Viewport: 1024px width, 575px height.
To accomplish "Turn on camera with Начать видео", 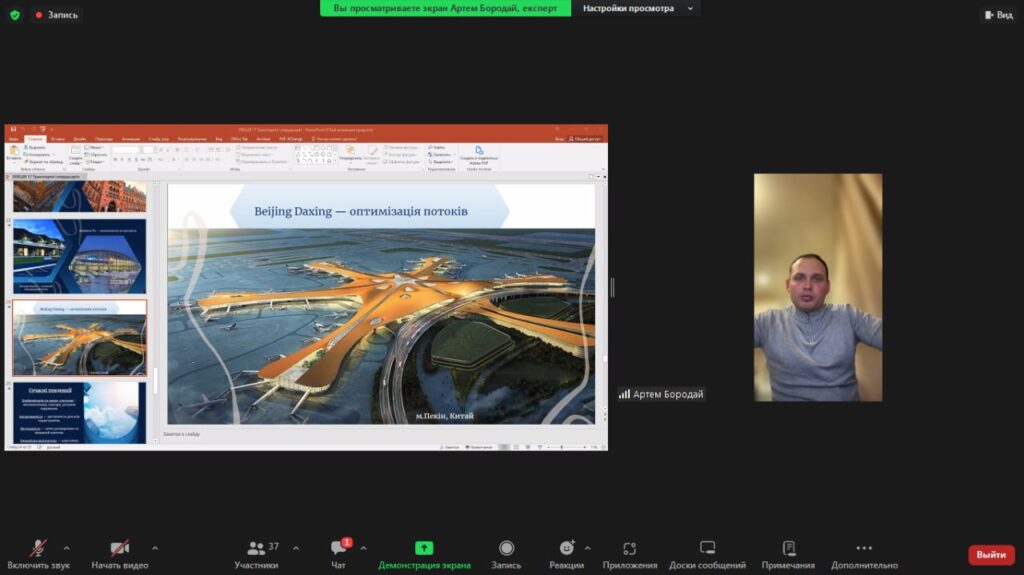I will 119,548.
